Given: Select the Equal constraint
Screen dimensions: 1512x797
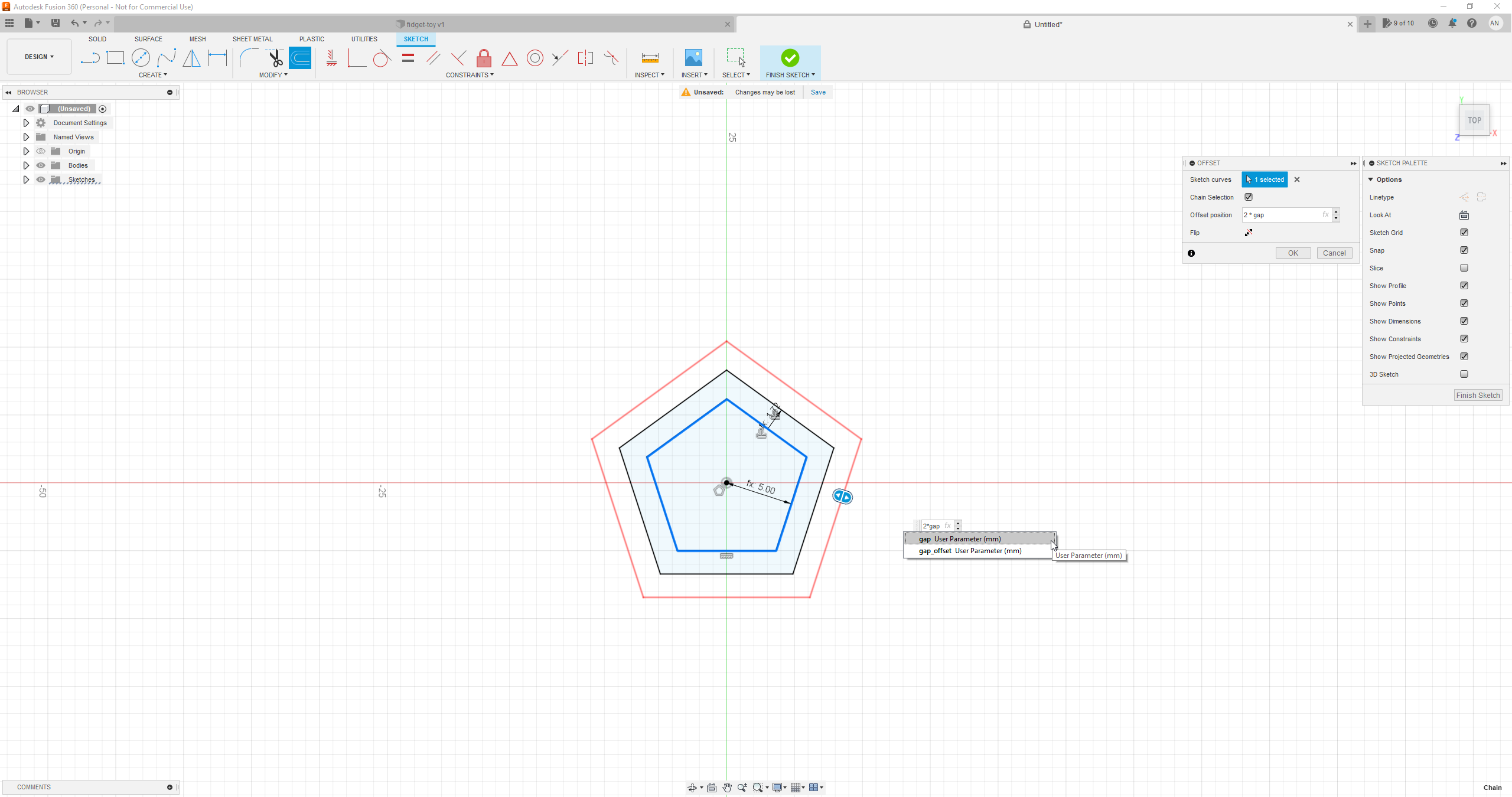Looking at the screenshot, I should [x=408, y=58].
